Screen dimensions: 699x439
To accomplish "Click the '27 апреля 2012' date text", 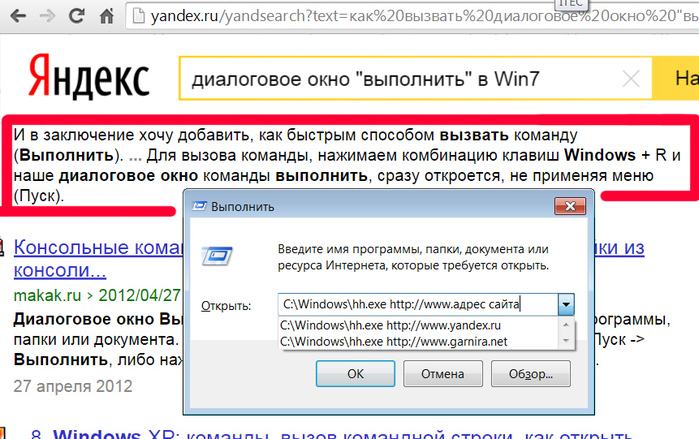I will [x=73, y=386].
